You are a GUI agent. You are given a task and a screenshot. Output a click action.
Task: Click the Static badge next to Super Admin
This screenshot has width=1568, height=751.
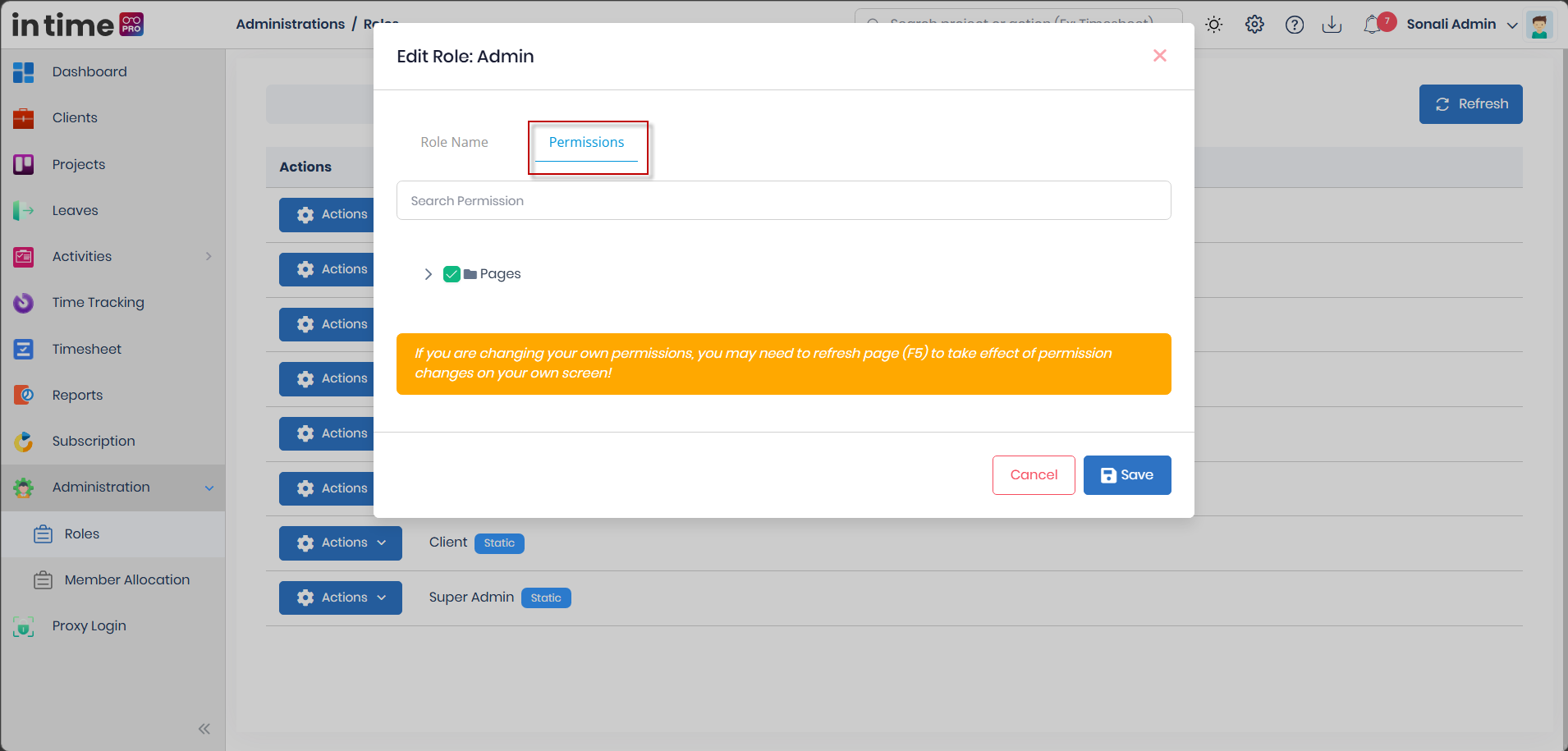click(x=546, y=598)
